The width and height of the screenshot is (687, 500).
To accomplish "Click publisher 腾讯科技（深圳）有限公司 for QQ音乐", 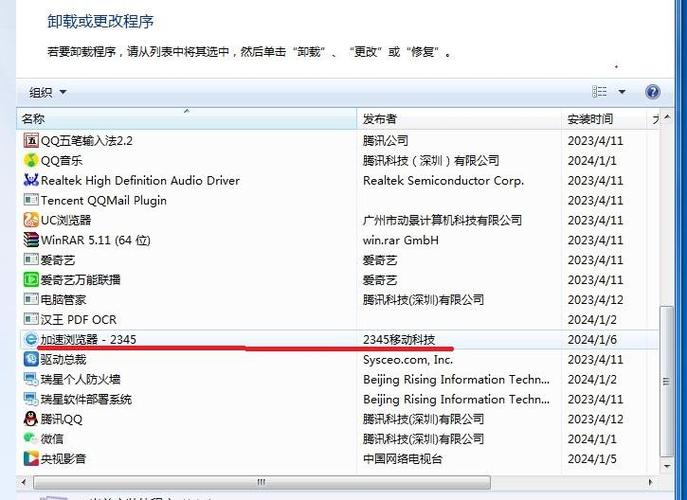I will point(431,160).
